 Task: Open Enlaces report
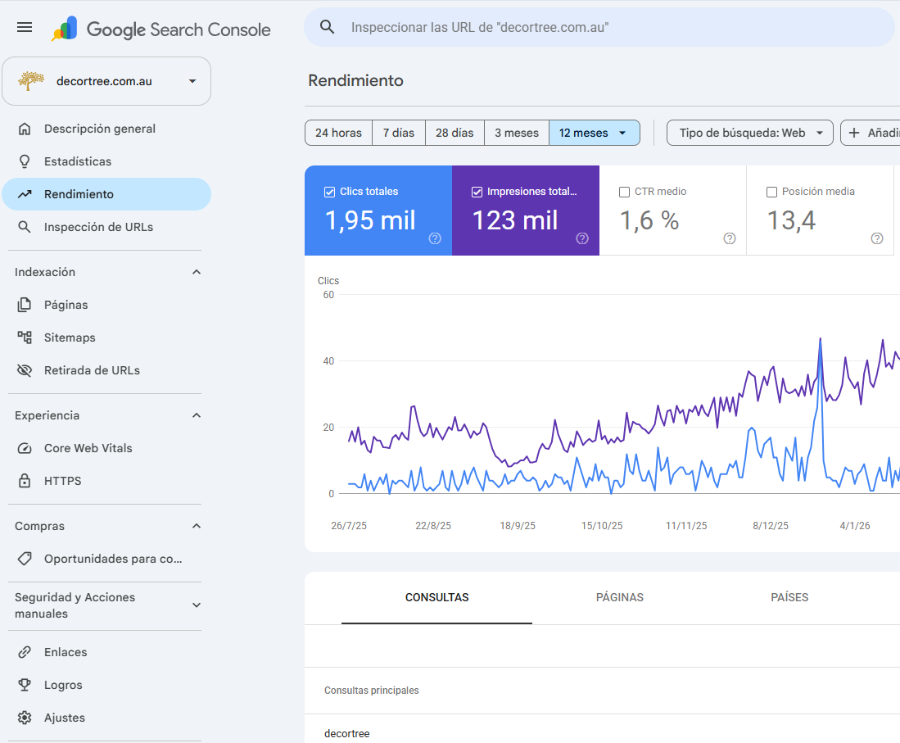[107, 652]
